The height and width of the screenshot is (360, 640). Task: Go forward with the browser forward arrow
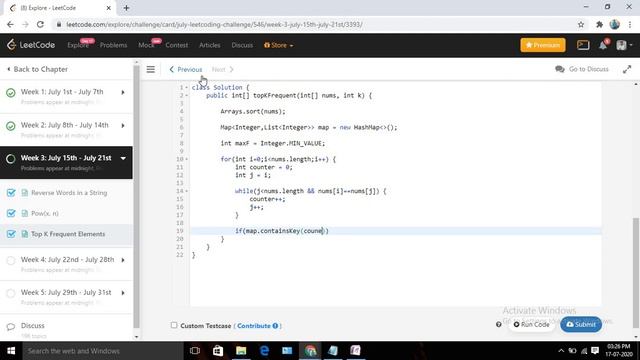coord(25,24)
